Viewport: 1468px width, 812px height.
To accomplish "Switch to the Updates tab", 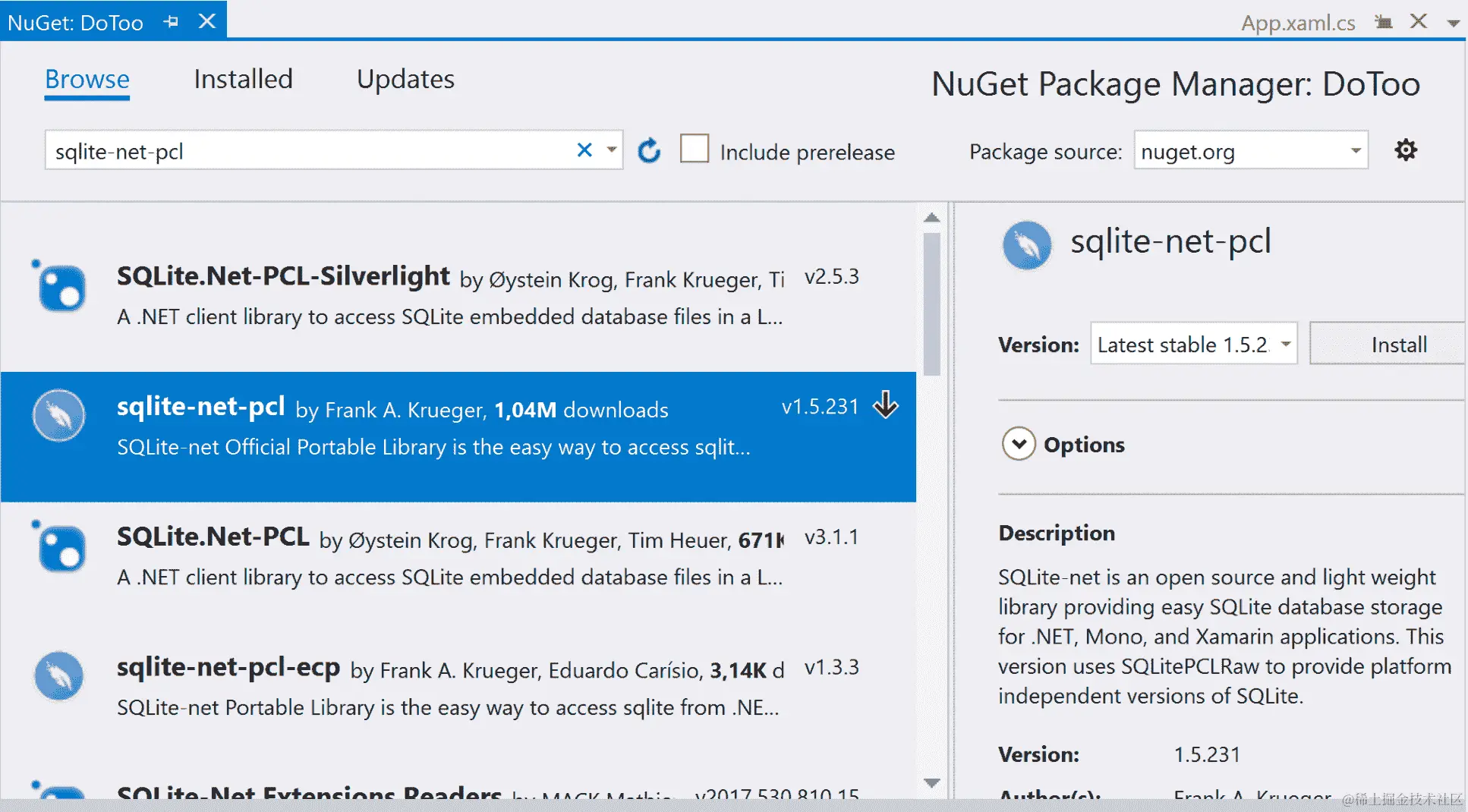I will click(x=405, y=80).
